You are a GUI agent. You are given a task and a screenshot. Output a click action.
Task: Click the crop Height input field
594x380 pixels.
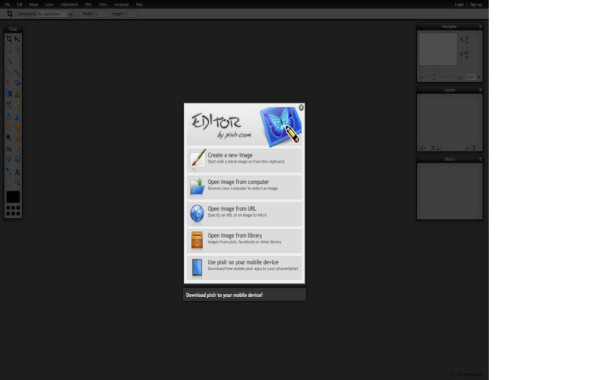coord(130,14)
